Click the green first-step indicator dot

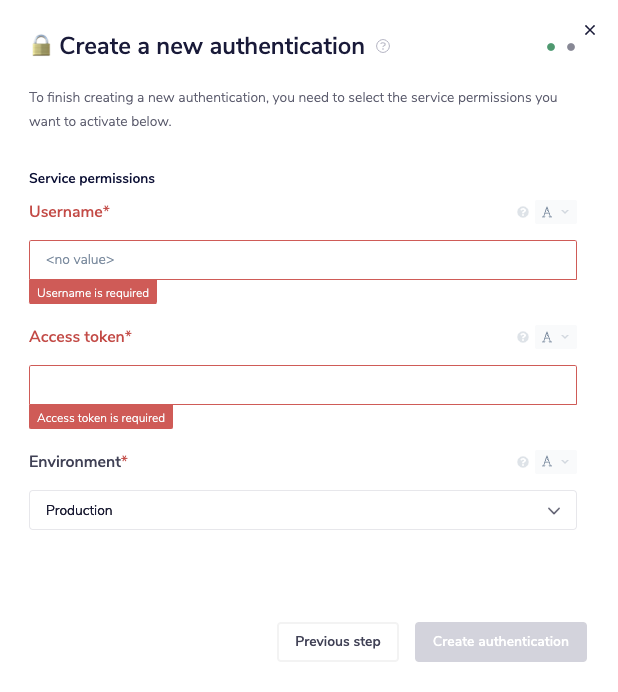click(551, 47)
